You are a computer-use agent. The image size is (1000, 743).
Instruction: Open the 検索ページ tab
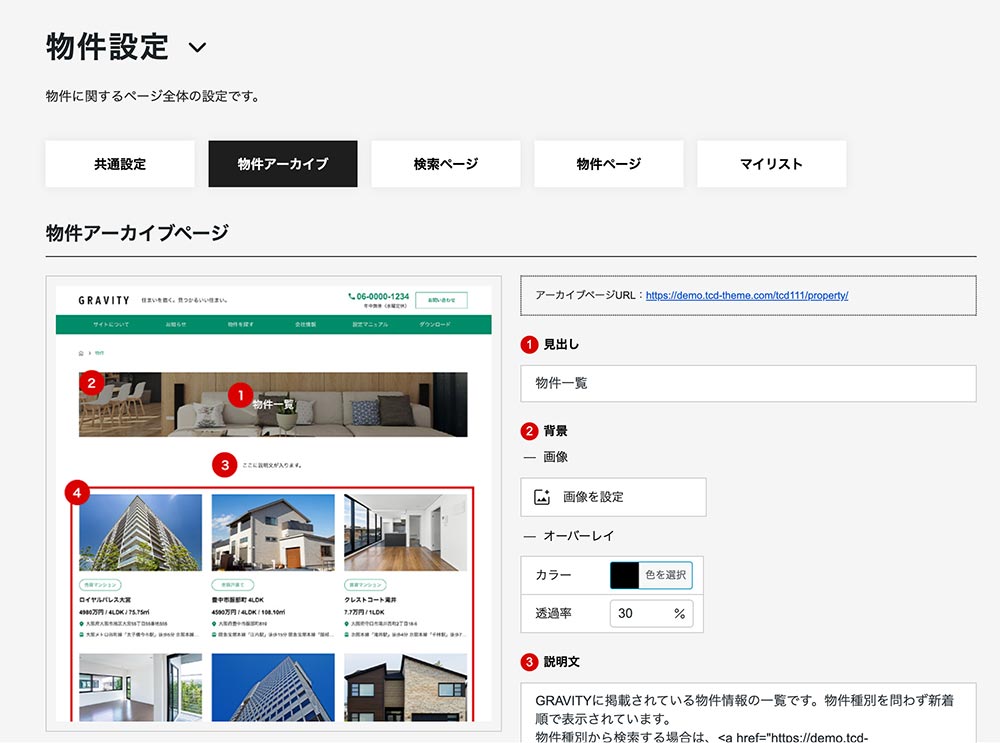pyautogui.click(x=446, y=164)
